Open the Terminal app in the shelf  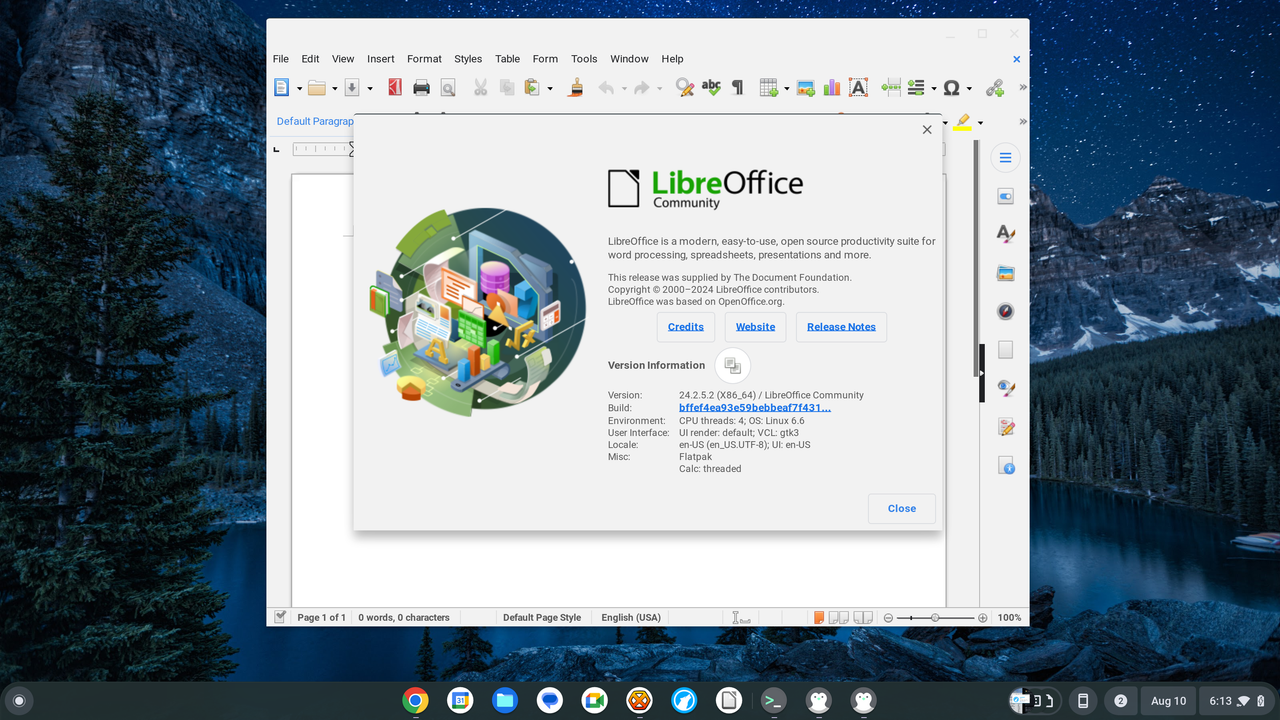pyautogui.click(x=773, y=700)
